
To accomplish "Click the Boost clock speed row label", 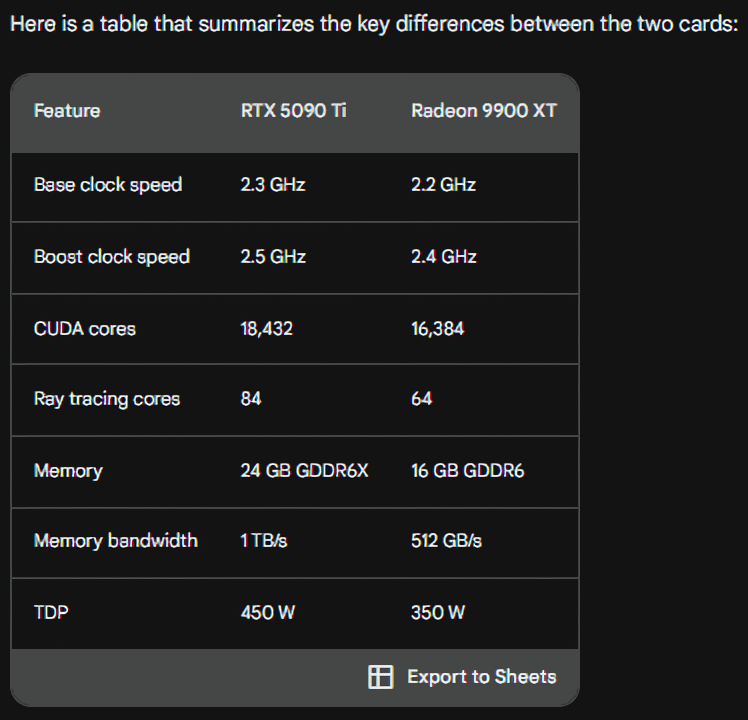I will tap(112, 257).
